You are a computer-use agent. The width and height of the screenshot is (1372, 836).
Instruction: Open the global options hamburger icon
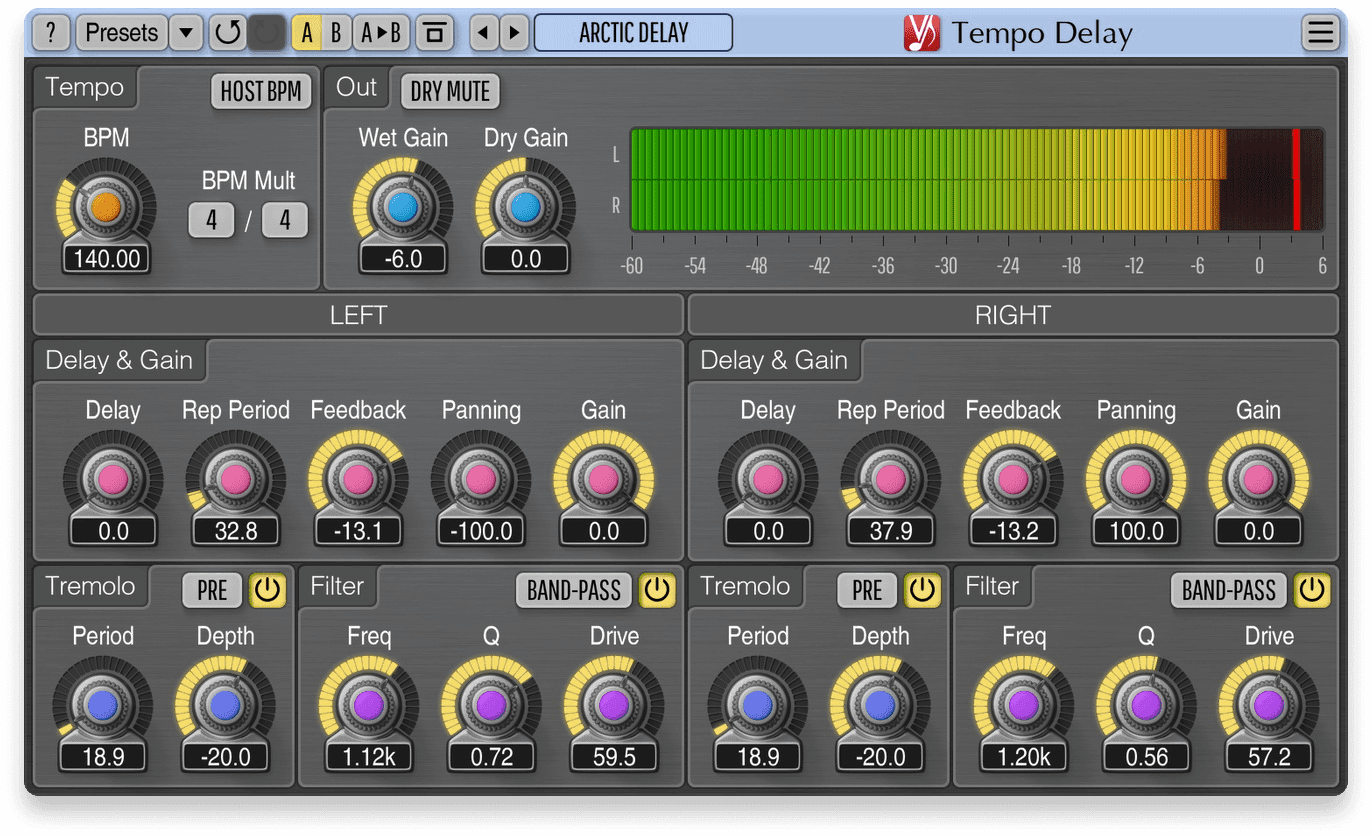1320,32
